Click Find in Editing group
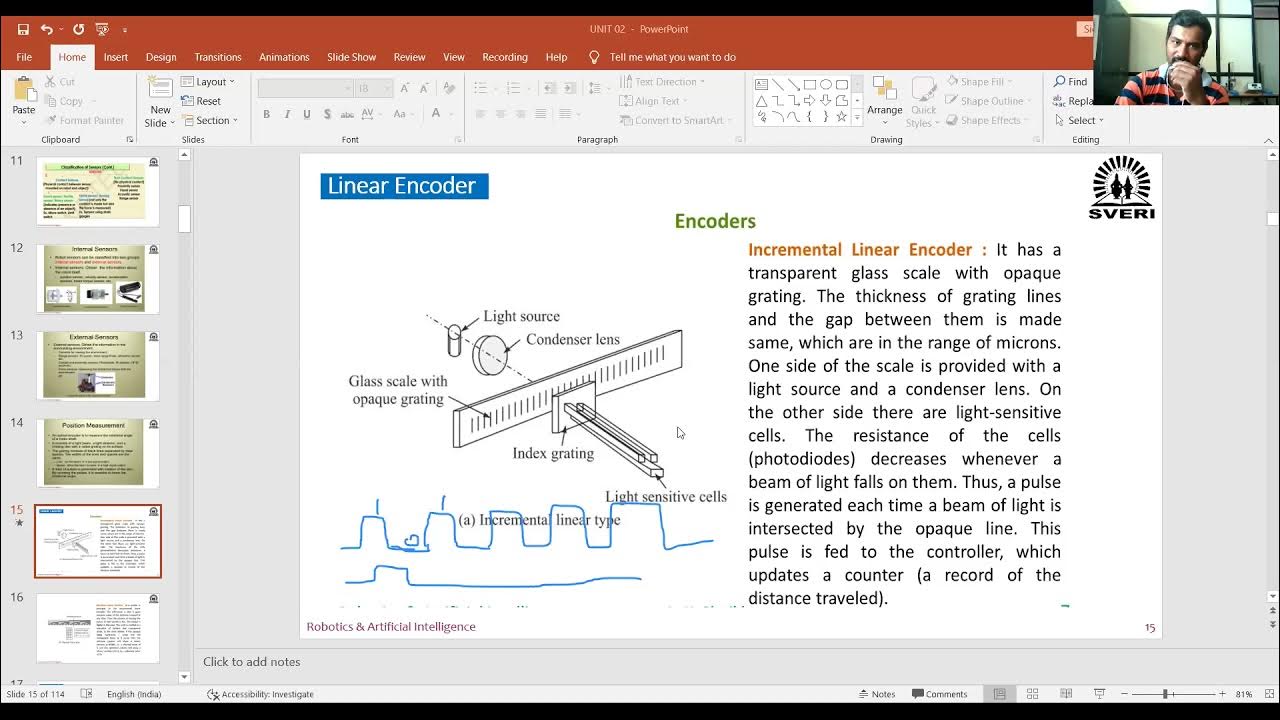Image resolution: width=1280 pixels, height=720 pixels. tap(1070, 82)
